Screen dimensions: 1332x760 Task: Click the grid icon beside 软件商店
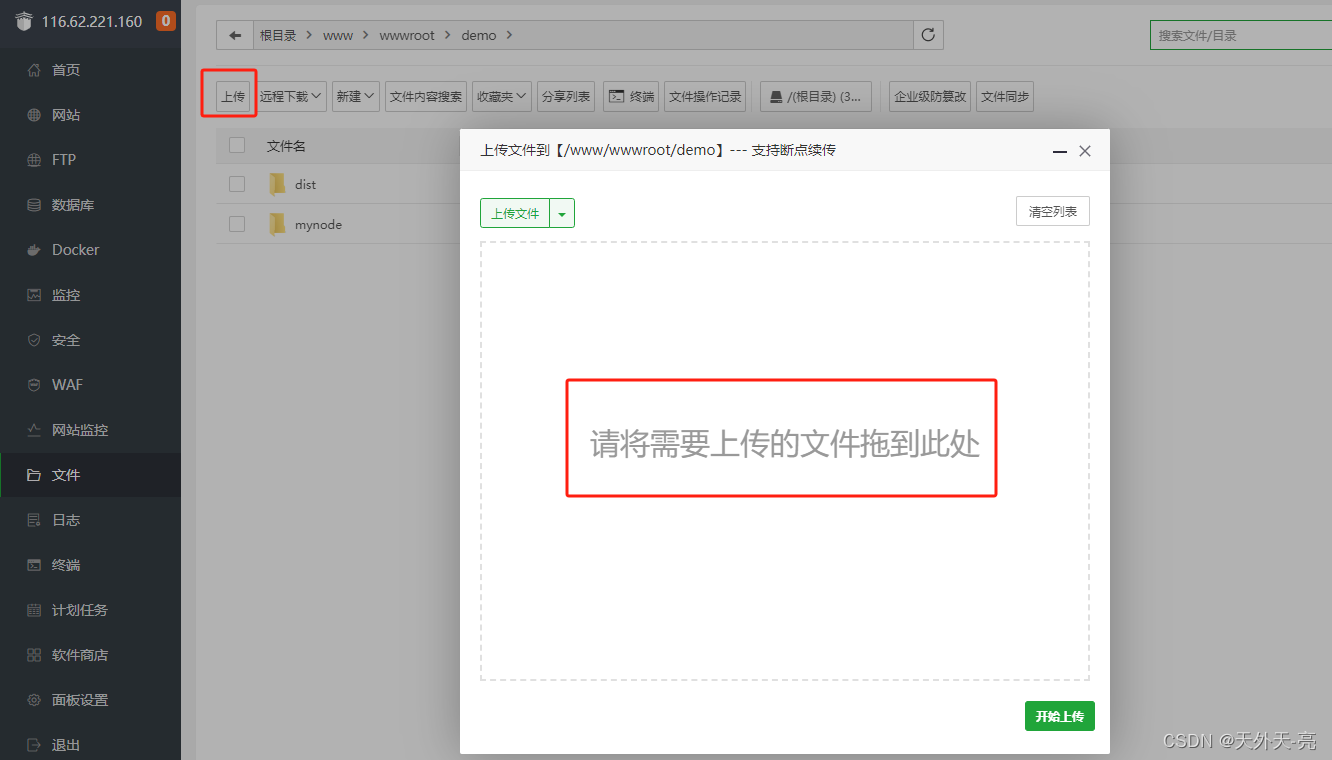[34, 655]
